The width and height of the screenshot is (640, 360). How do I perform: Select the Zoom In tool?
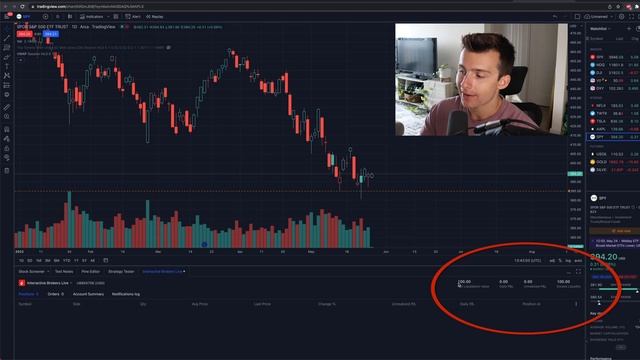(7, 116)
